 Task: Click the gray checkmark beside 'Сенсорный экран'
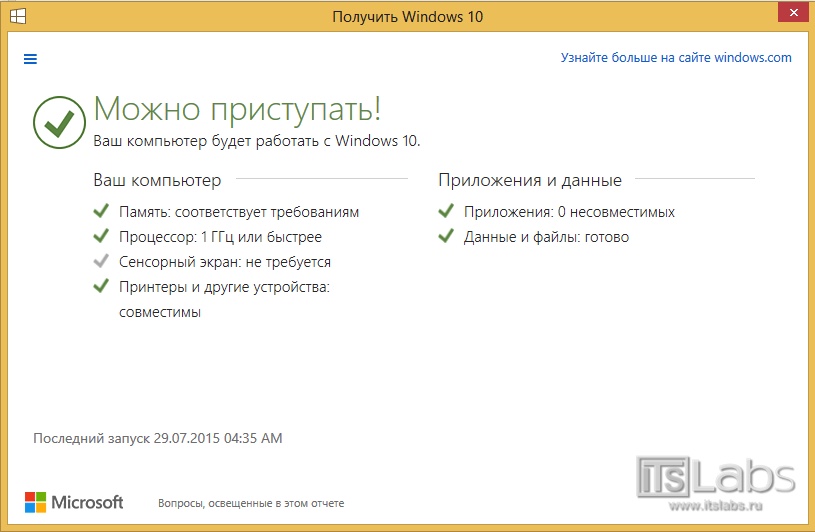(101, 260)
